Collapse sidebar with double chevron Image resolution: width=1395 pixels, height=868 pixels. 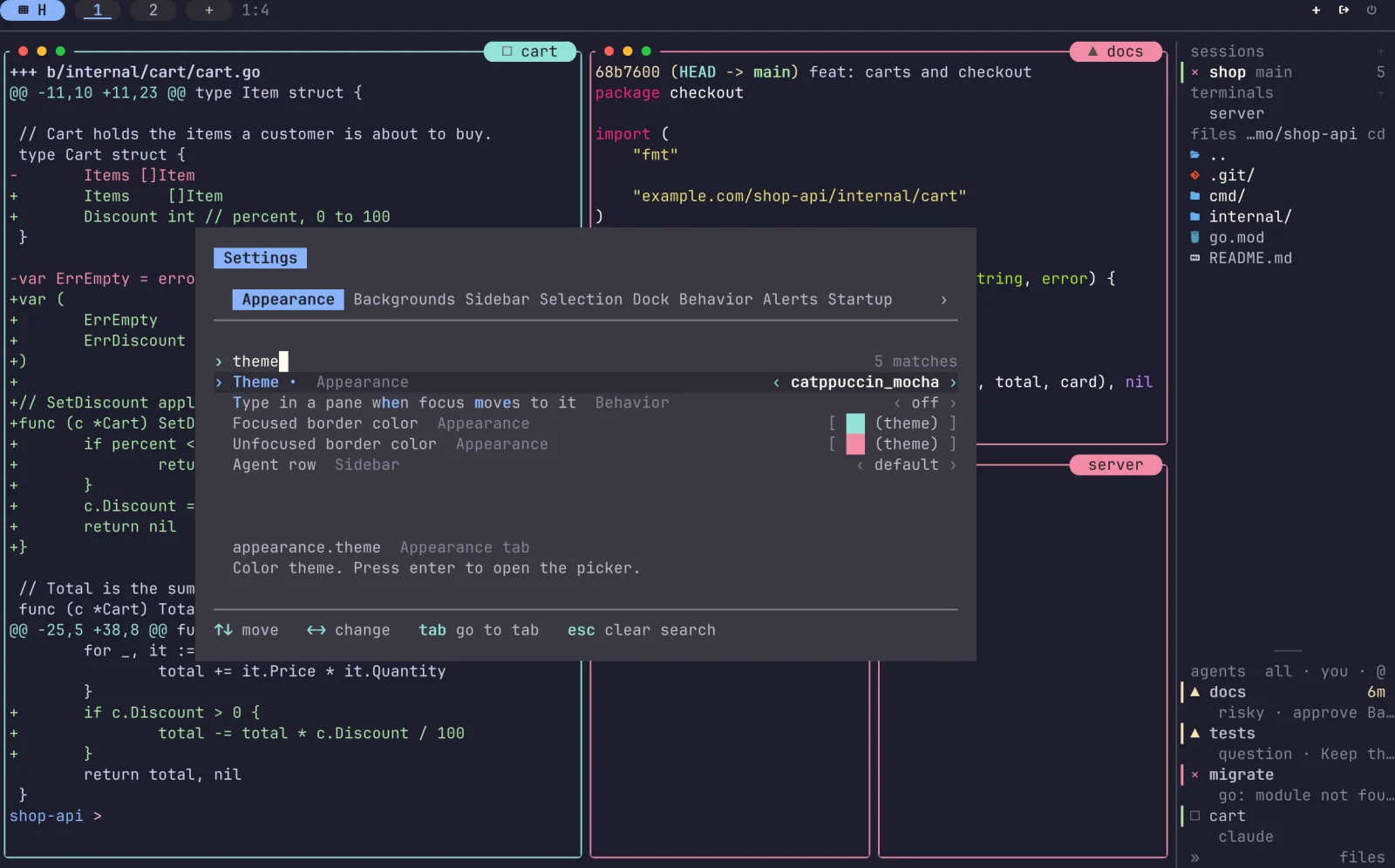click(x=1194, y=858)
